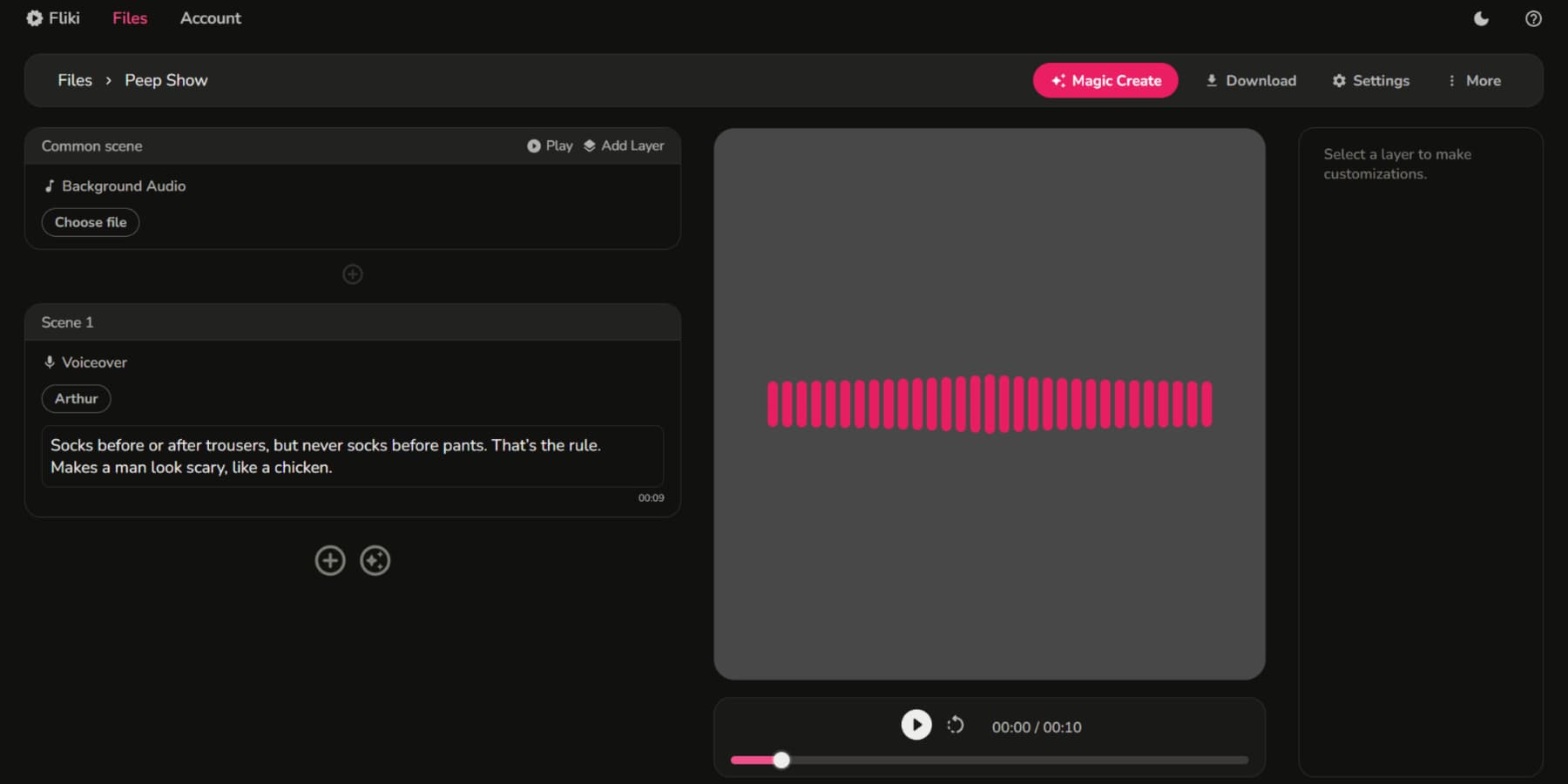Open dark mode with the moon icon
The width and height of the screenshot is (1568, 784).
[x=1481, y=18]
